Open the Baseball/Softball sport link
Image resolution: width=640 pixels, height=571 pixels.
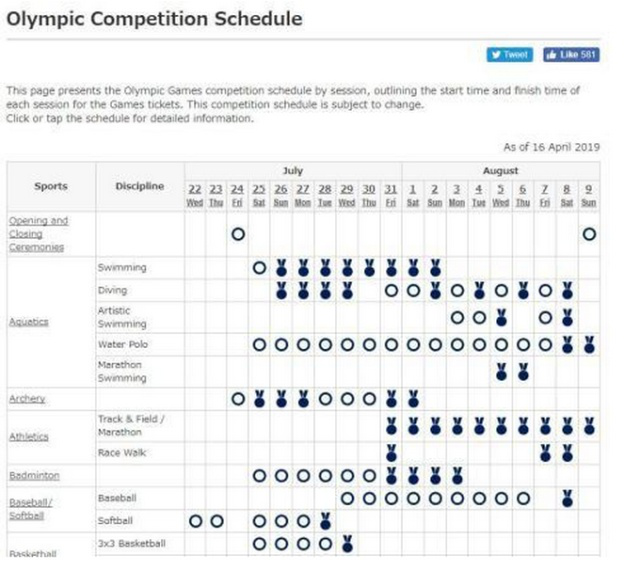[x=31, y=508]
